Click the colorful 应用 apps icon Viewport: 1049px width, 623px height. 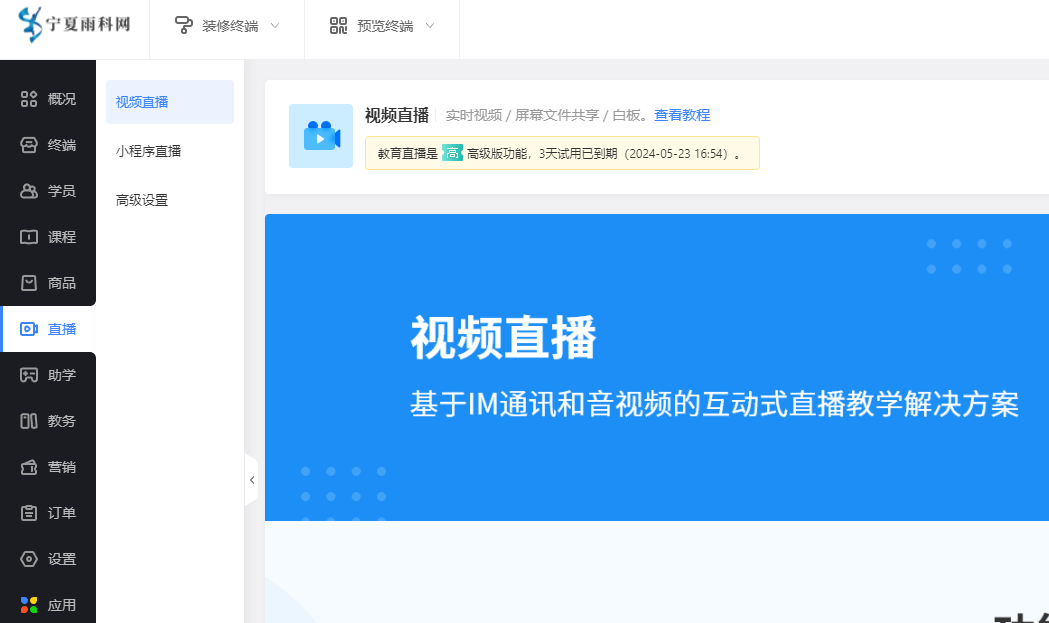tap(29, 605)
